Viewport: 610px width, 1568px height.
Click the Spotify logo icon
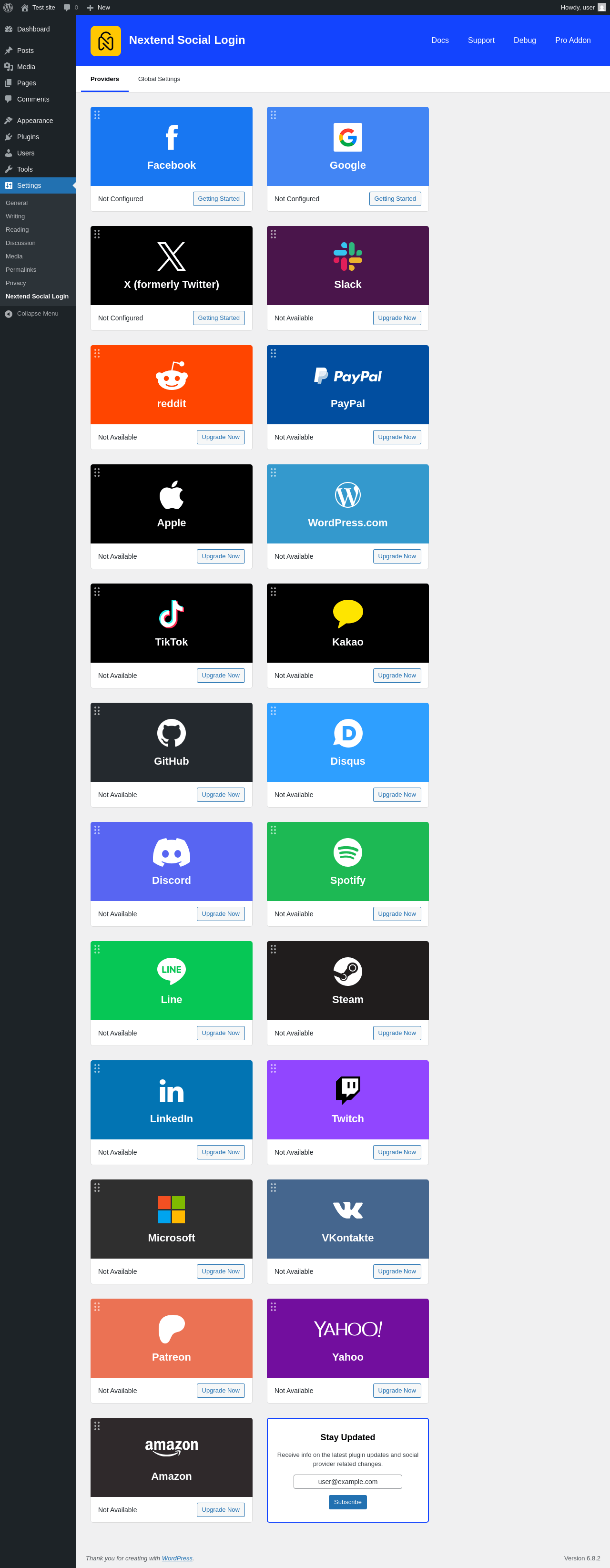click(x=347, y=852)
